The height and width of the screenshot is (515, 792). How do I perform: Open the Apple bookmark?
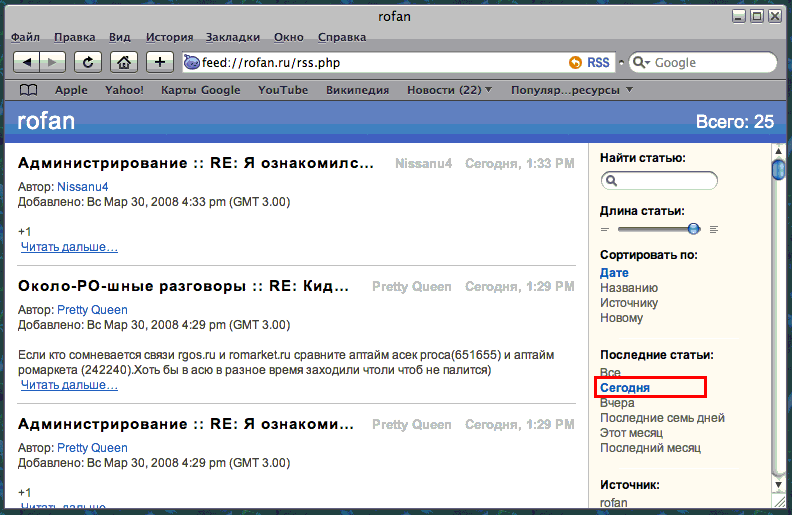(x=71, y=90)
